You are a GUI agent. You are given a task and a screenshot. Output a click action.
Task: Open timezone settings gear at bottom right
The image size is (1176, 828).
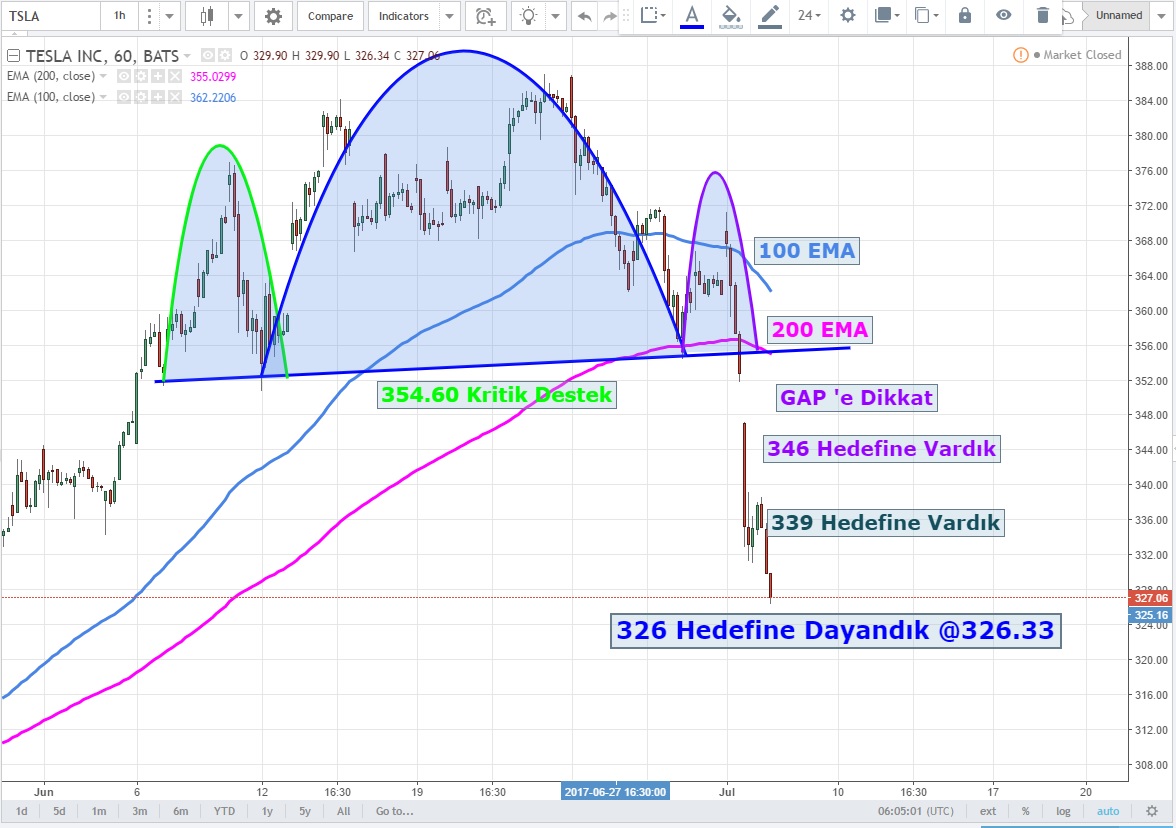[1152, 811]
